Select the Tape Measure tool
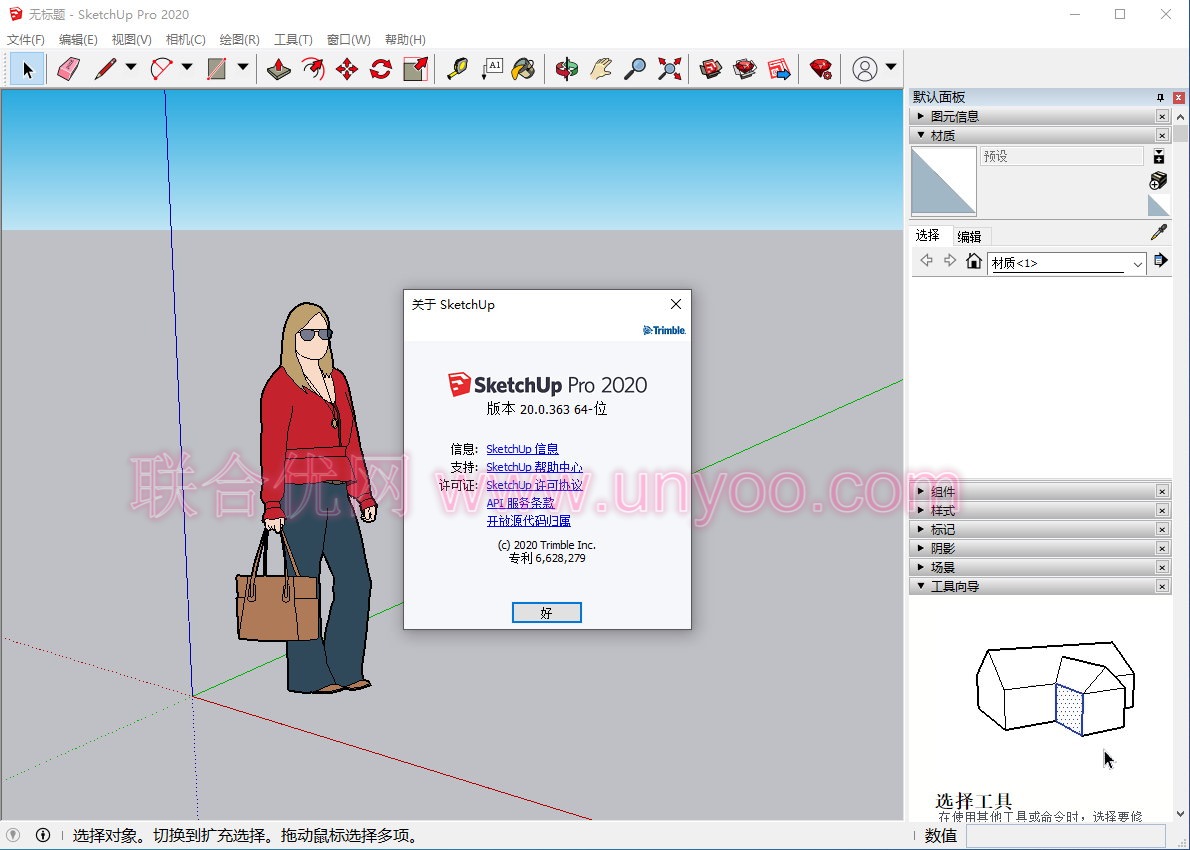The image size is (1190, 850). [x=458, y=69]
